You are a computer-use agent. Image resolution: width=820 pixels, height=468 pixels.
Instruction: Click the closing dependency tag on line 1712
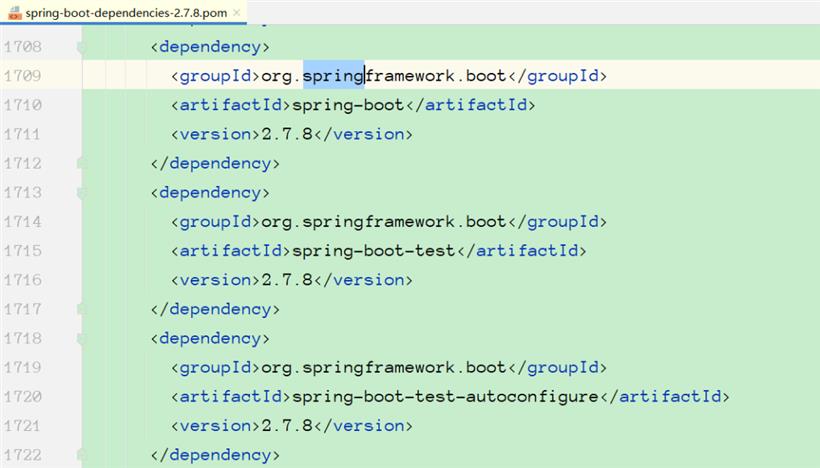click(x=215, y=164)
